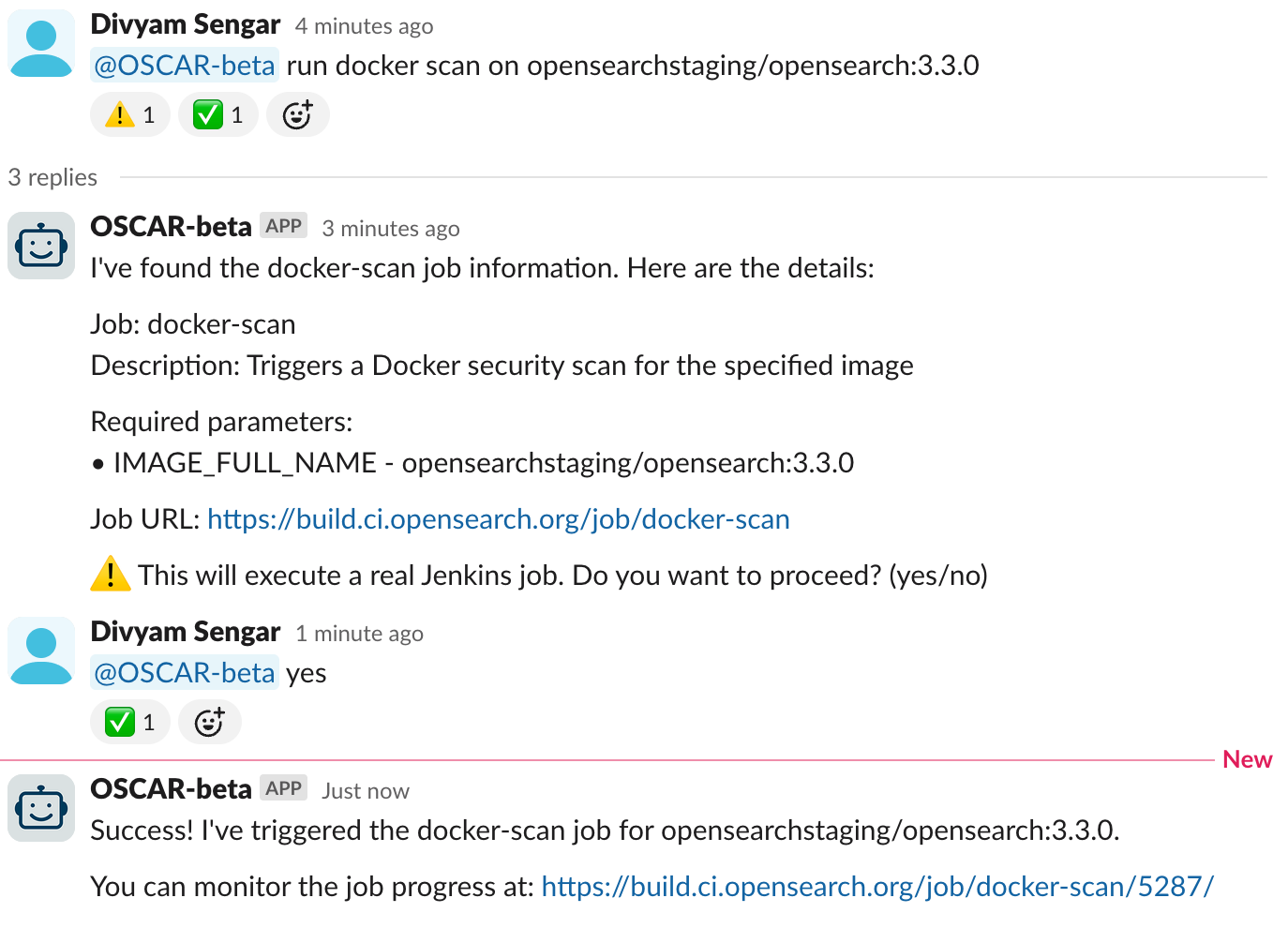Screen dimensions: 1288x928
Task: Toggle the green checkmark reaction on first message
Action: 218,114
